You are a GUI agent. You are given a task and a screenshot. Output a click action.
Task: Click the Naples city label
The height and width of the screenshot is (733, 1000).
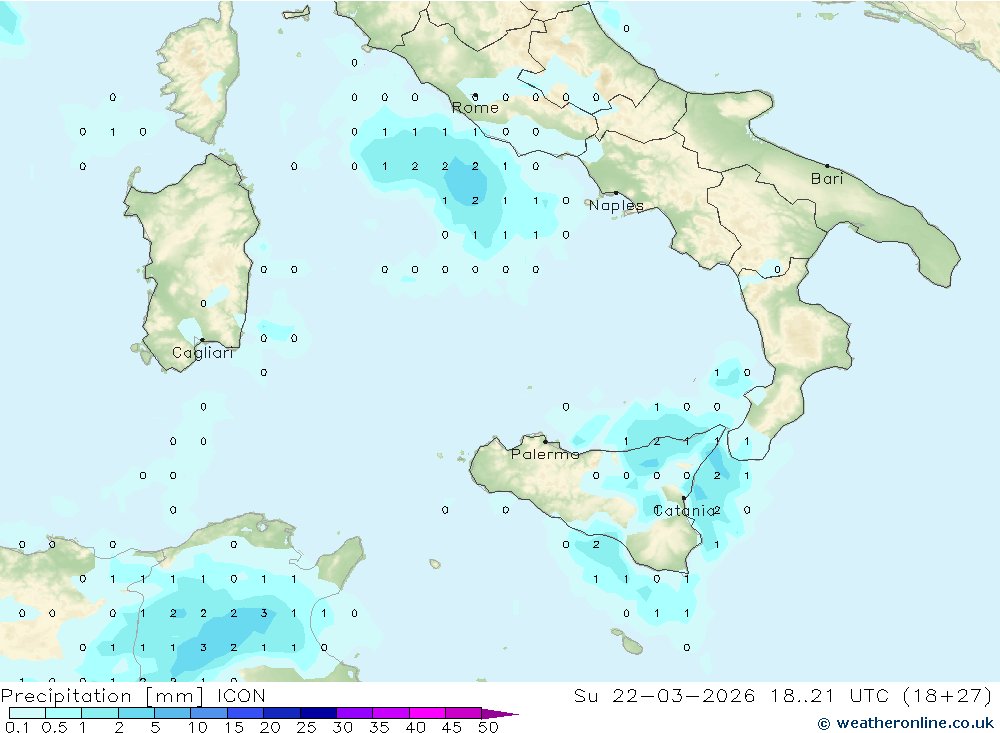pos(616,205)
